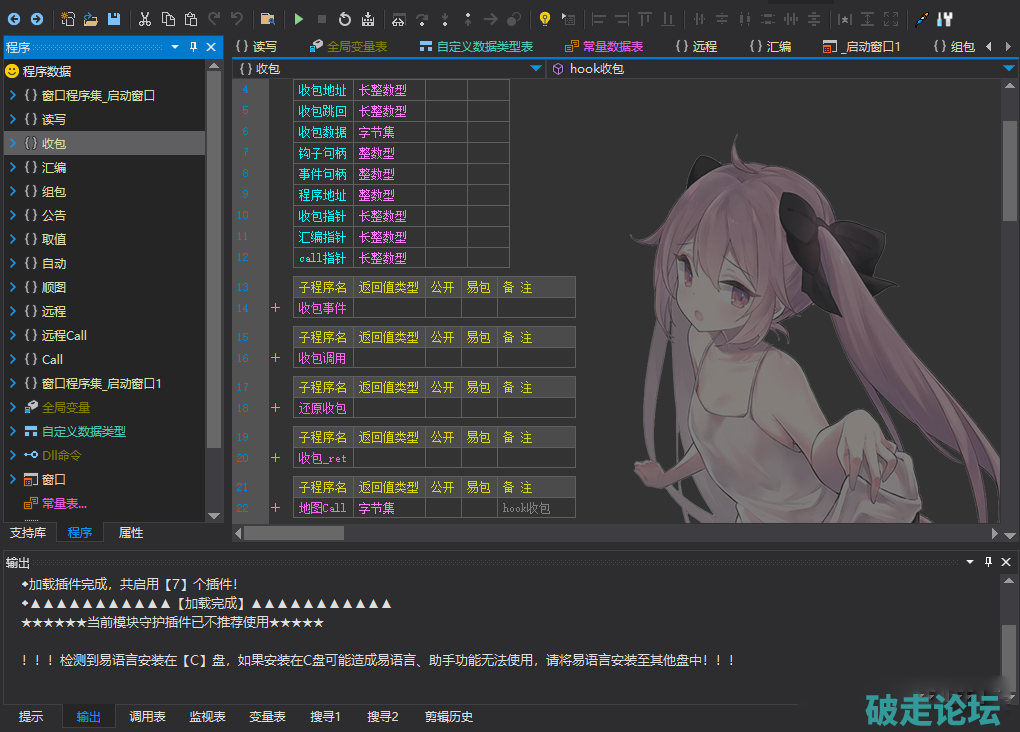This screenshot has height=732, width=1020.
Task: Select Dll命令 in the program tree
Action: (x=62, y=456)
